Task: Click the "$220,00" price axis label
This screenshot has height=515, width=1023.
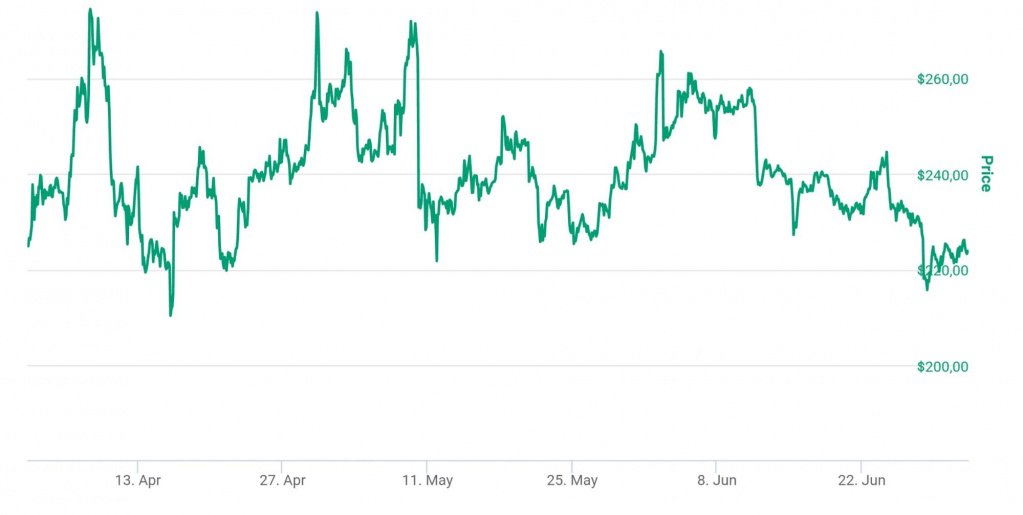Action: pos(942,271)
